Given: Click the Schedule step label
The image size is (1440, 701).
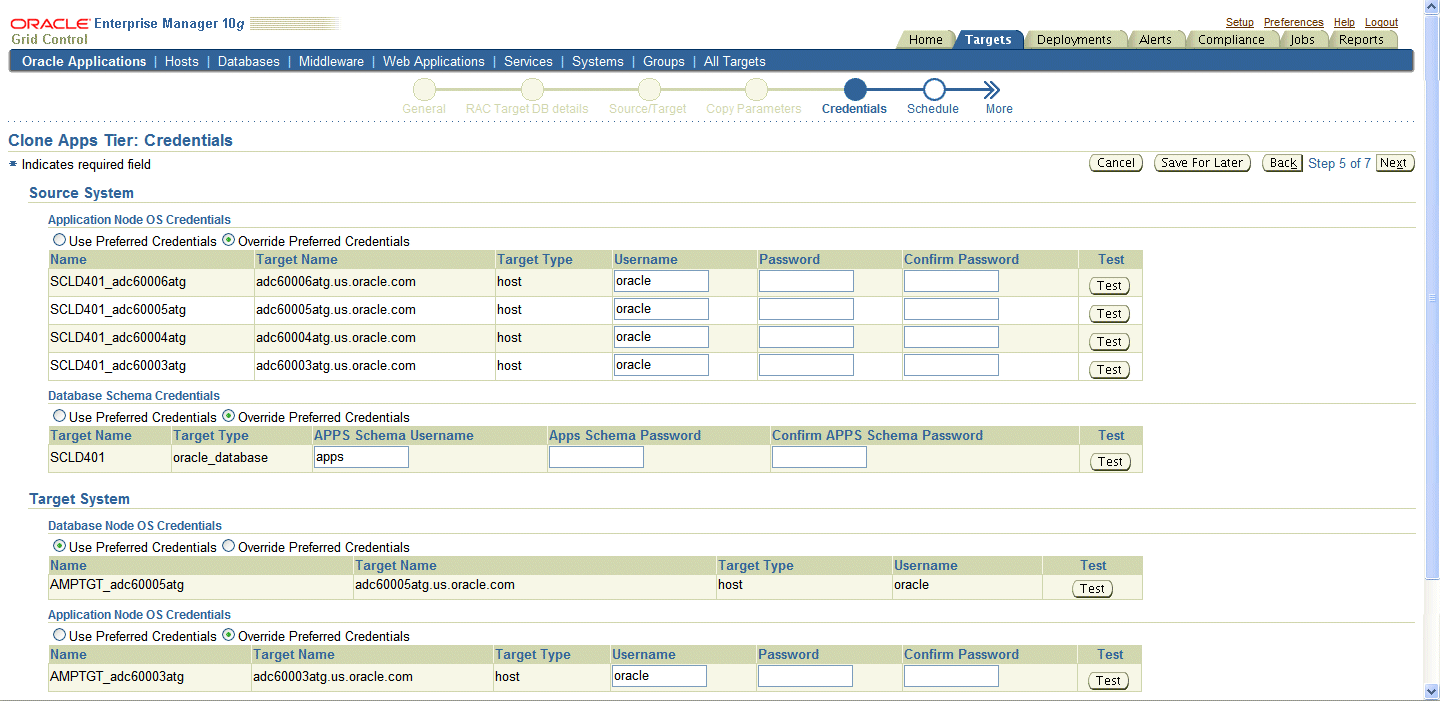Looking at the screenshot, I should [x=932, y=109].
